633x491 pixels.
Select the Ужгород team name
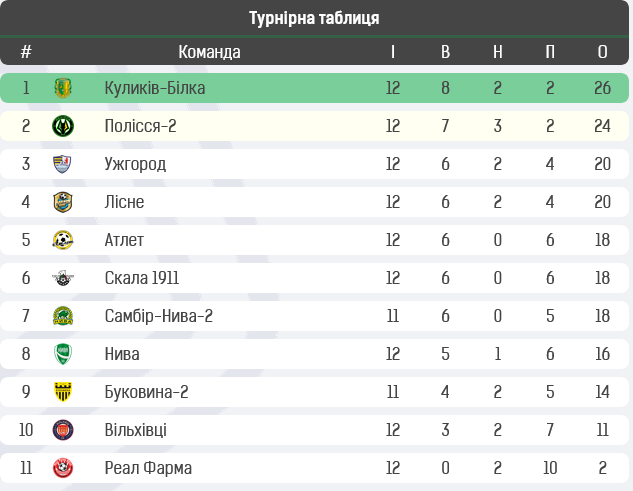pos(135,164)
